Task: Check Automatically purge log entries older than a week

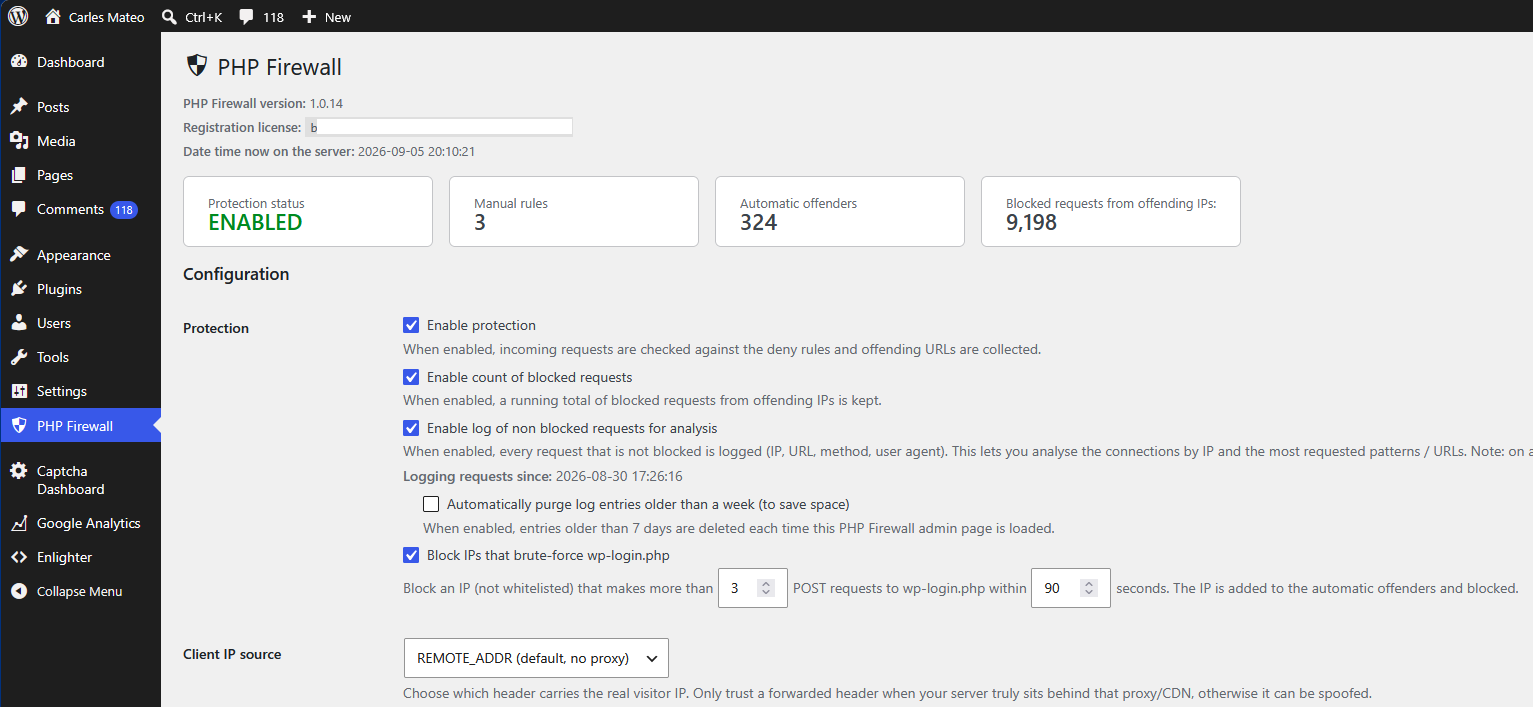Action: [x=431, y=504]
